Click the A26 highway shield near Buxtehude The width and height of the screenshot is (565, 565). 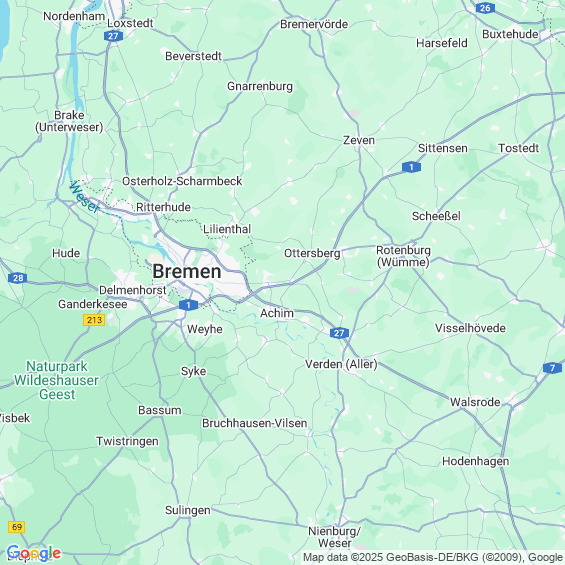pos(485,8)
